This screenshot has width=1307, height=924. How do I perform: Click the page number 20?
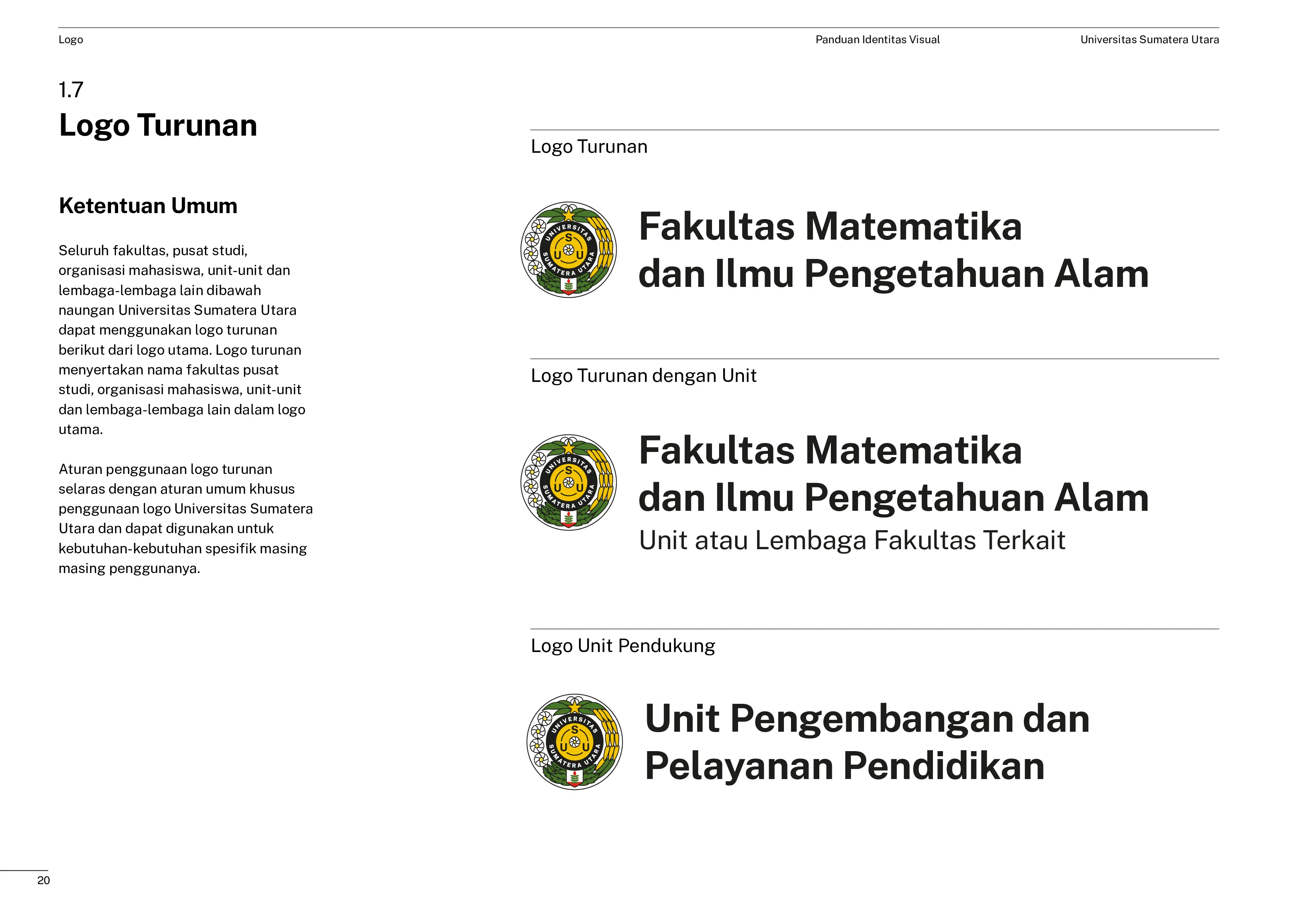(43, 880)
